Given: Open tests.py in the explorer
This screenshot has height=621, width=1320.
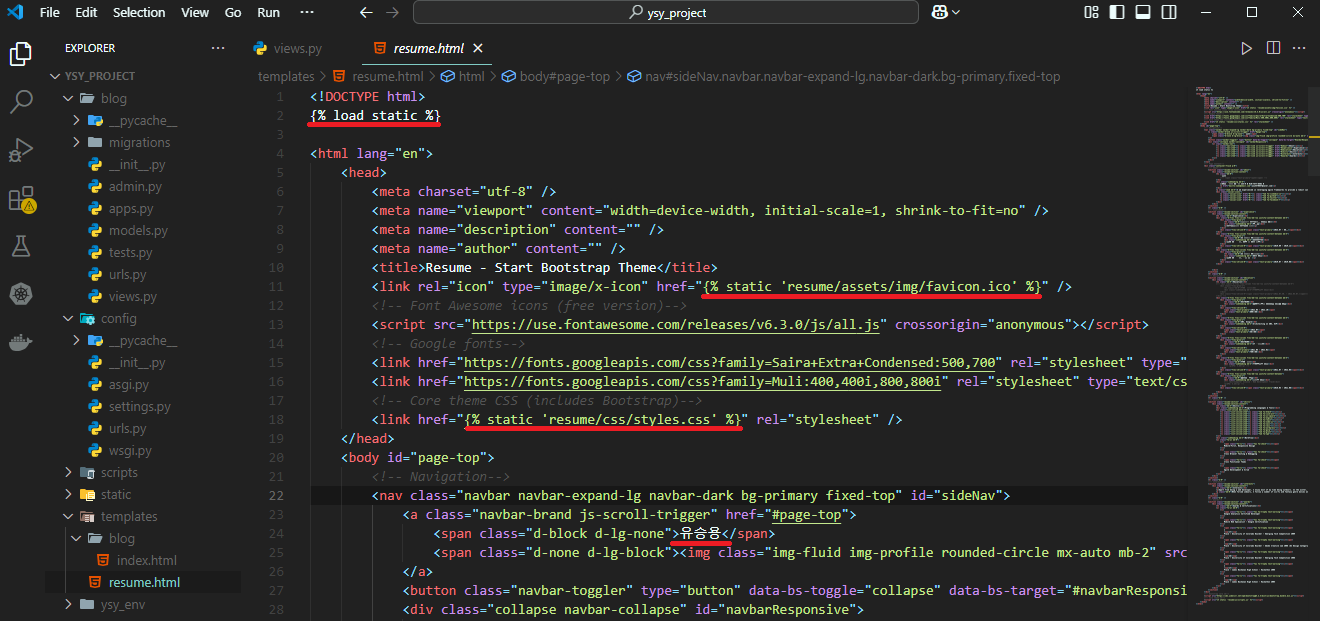Looking at the screenshot, I should point(131,252).
